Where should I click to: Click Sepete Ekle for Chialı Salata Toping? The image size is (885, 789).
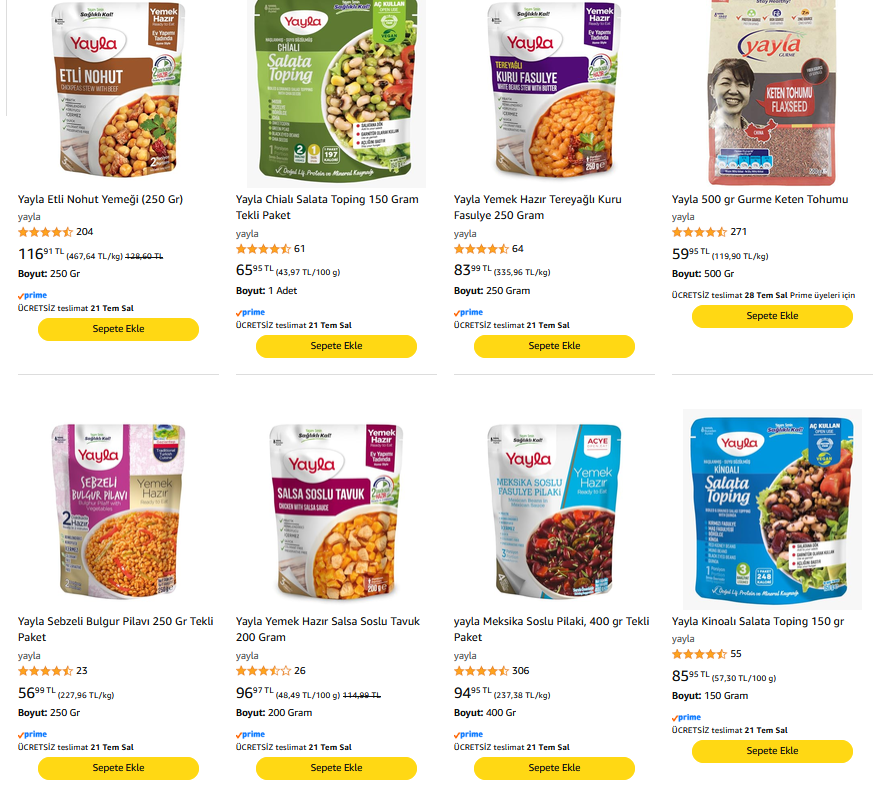point(336,346)
